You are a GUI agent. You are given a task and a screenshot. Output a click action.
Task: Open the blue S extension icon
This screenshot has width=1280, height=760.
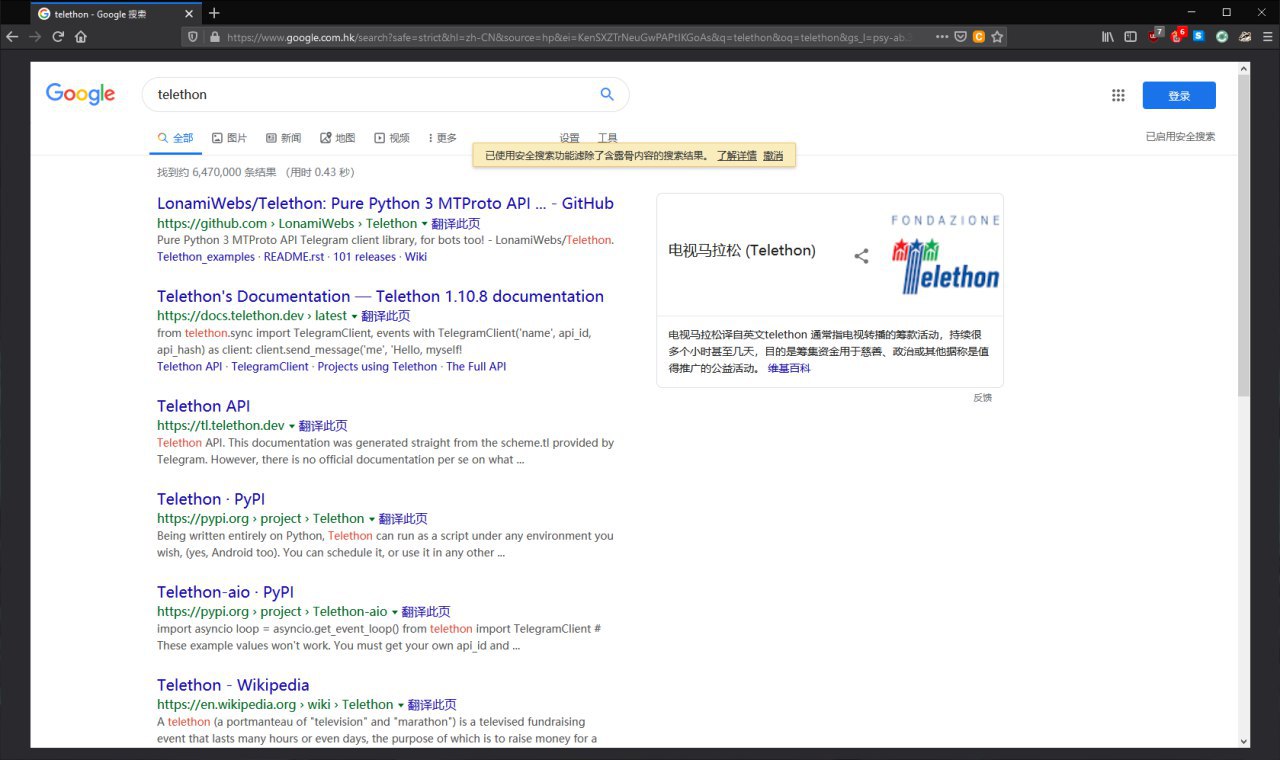pos(1199,36)
